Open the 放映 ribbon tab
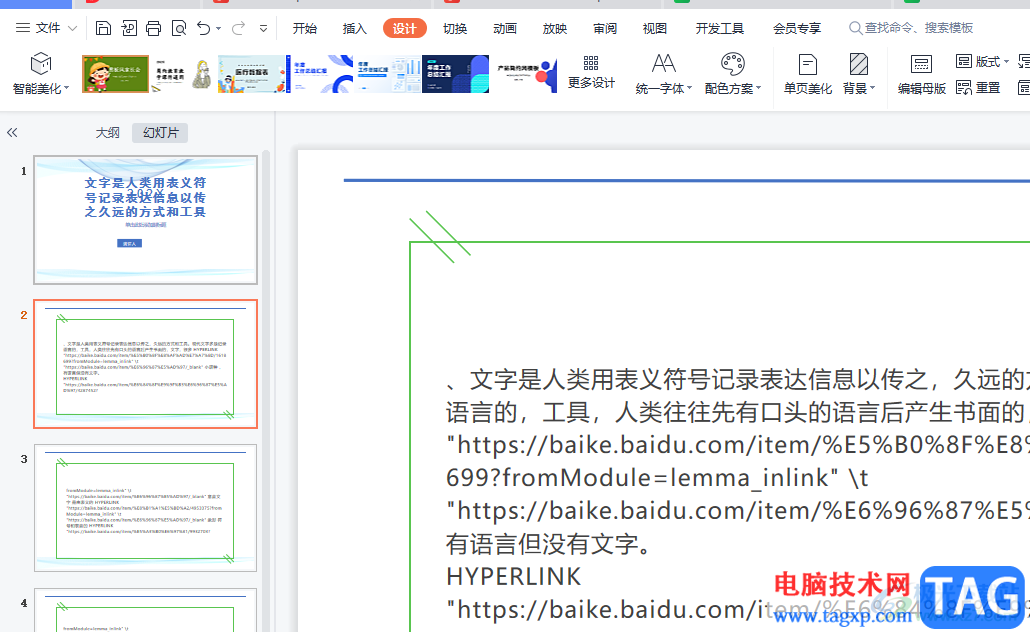The height and width of the screenshot is (632, 1030). [554, 28]
